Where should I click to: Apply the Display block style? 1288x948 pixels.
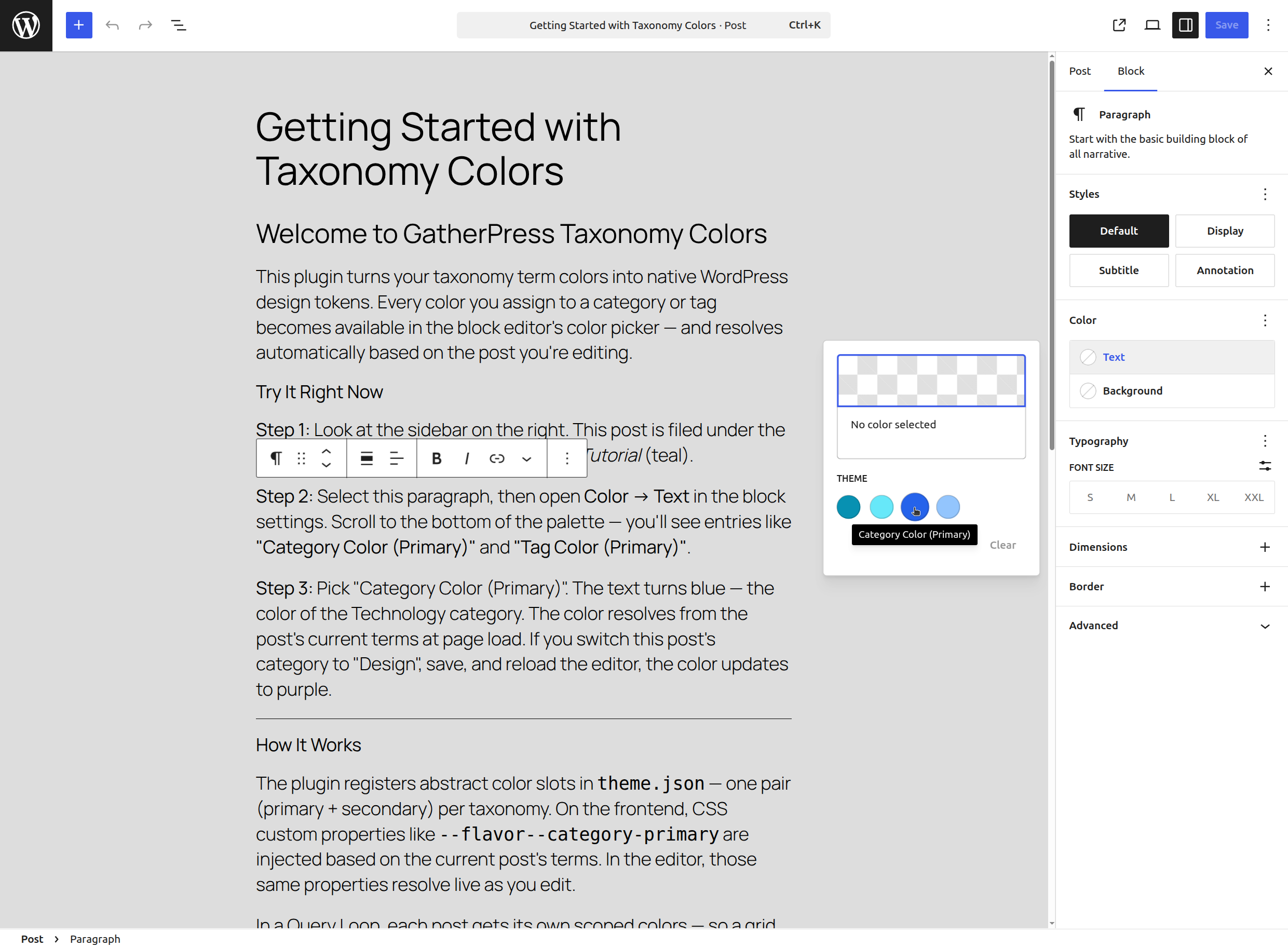(1225, 231)
